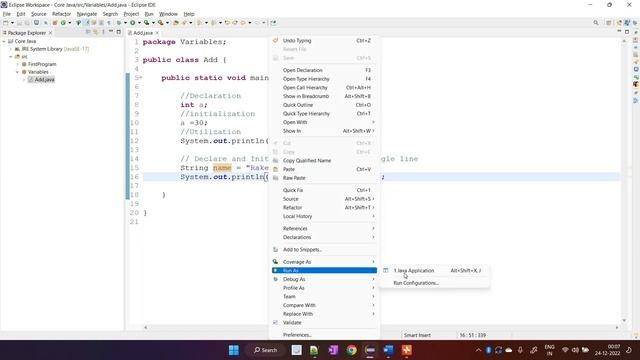Click the taskbar Search box
Image resolution: width=640 pixels, height=360 pixels.
[x=265, y=350]
